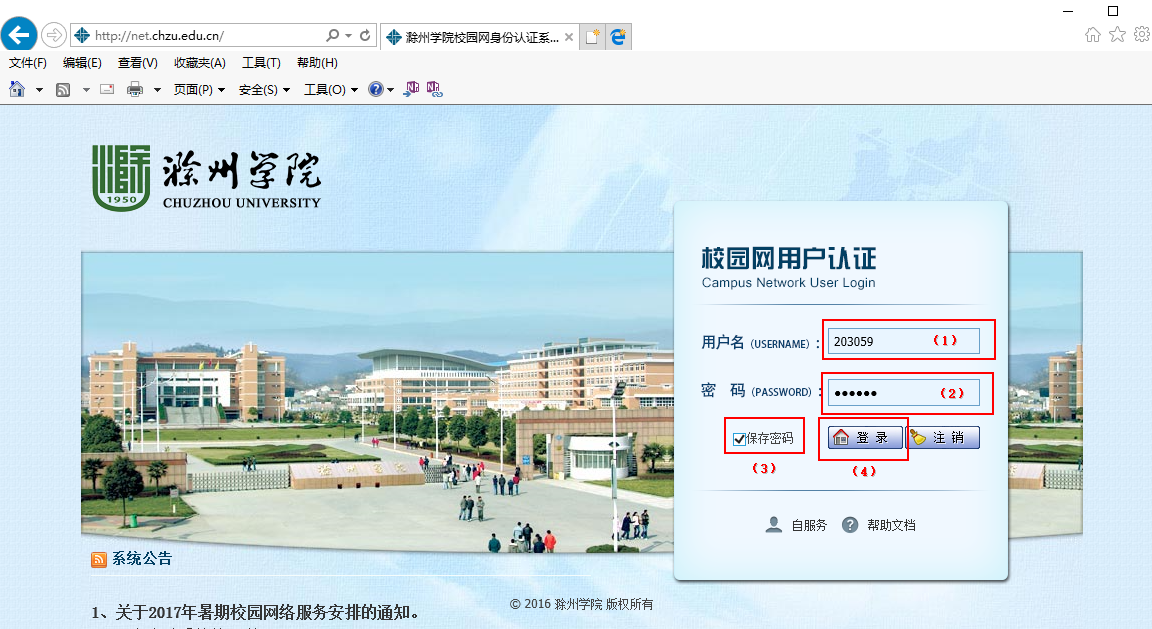Click the Send to OneNote icon
The width and height of the screenshot is (1152, 629).
point(411,90)
